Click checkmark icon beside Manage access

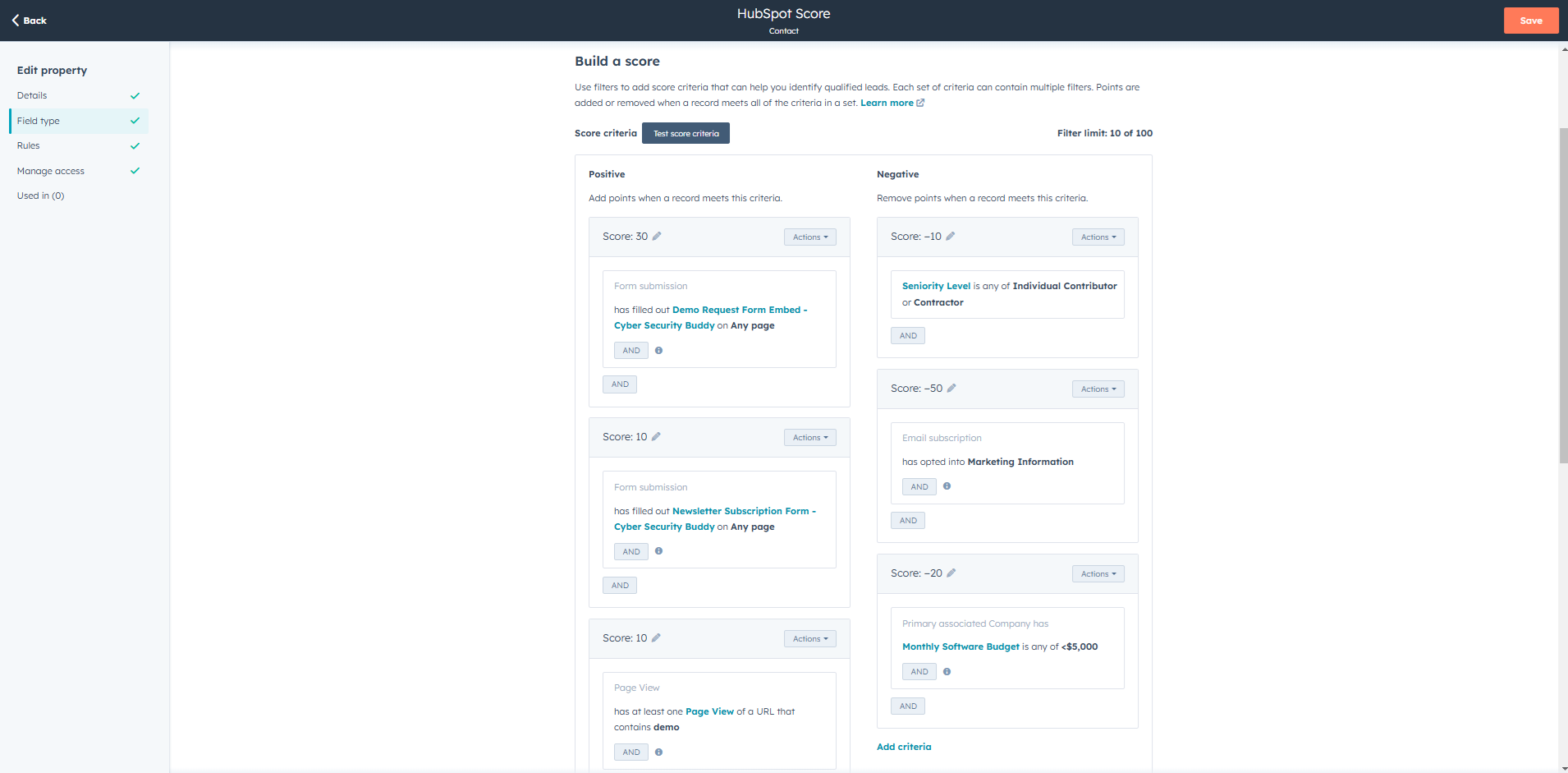pyautogui.click(x=135, y=171)
